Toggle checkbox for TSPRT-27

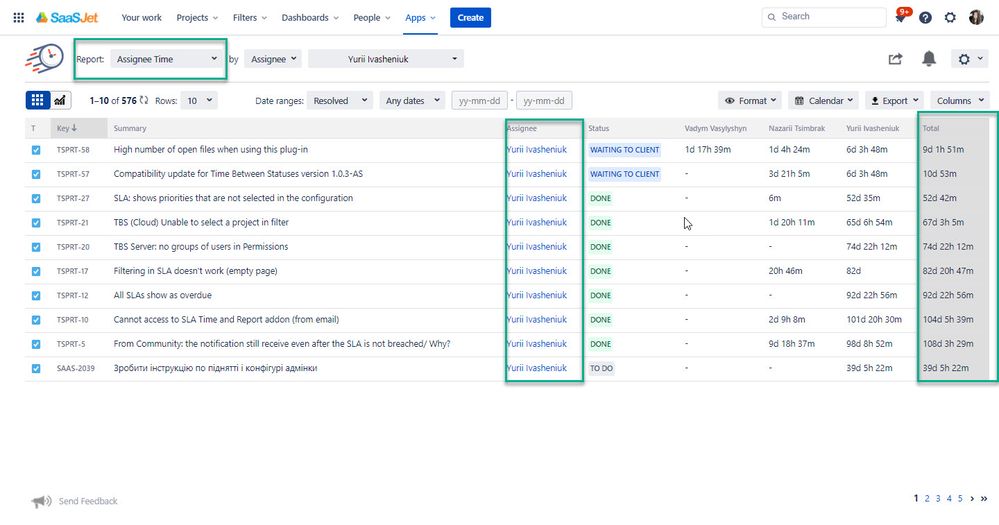click(x=36, y=198)
